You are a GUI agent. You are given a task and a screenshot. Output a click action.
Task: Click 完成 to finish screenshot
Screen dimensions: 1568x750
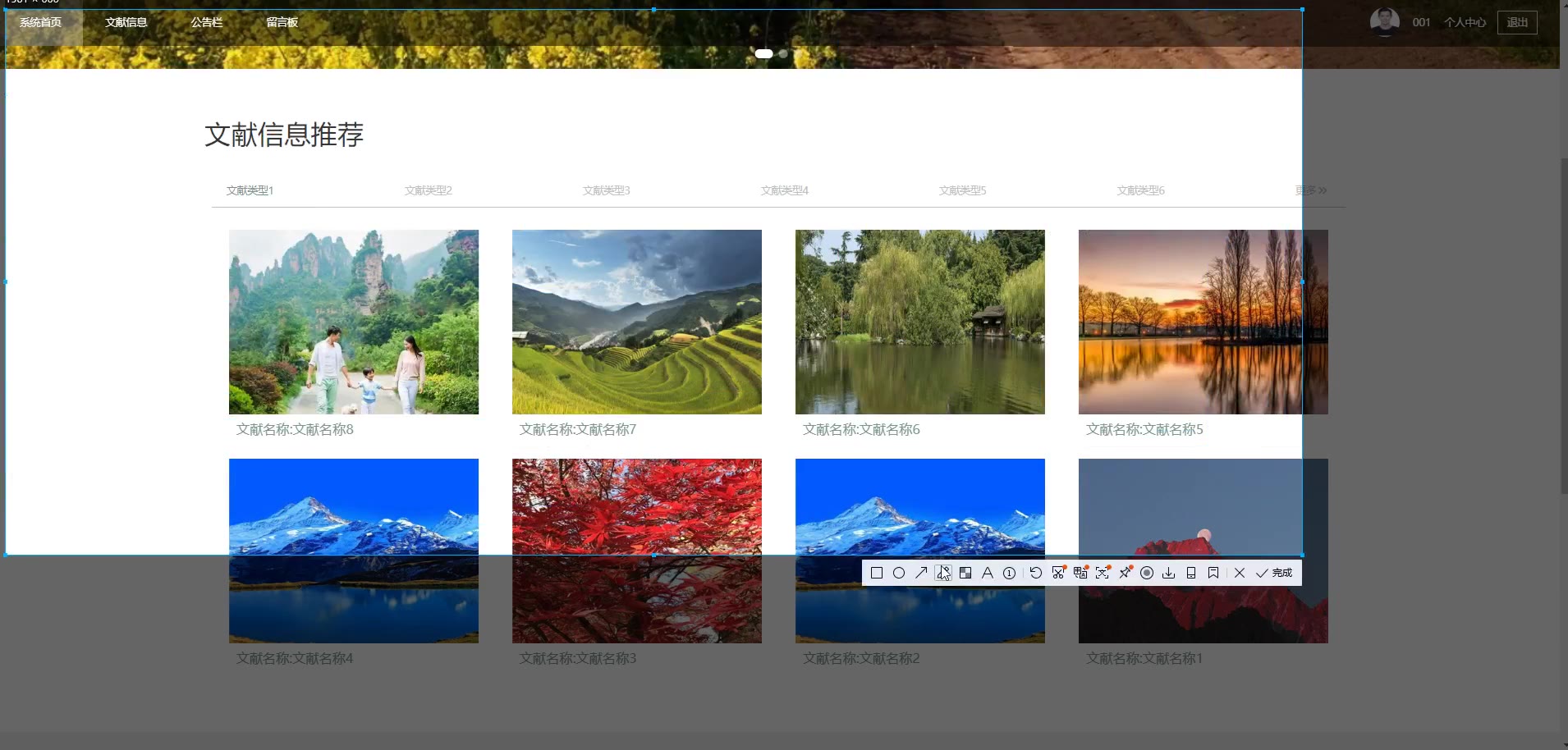(x=1274, y=573)
